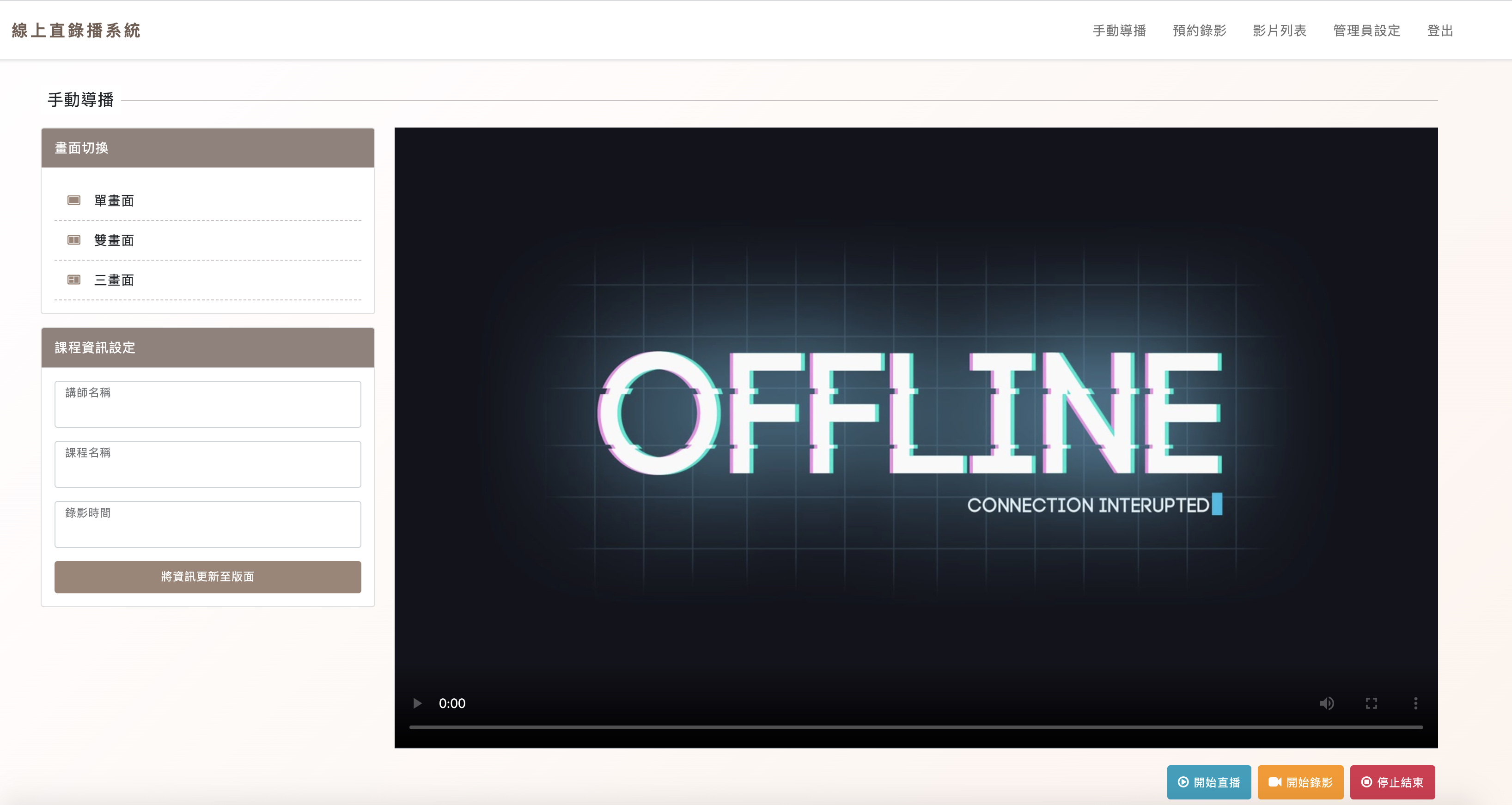Choose the 三畫面 option text
Screen dimensions: 1512x805
point(114,280)
